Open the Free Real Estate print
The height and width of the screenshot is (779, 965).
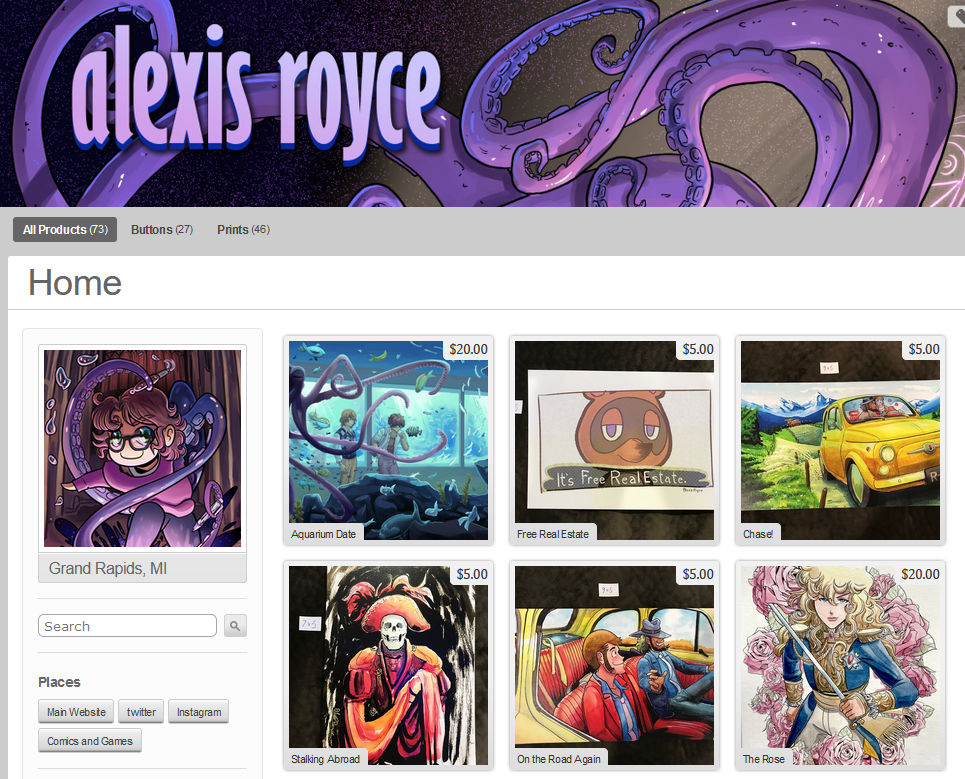[x=614, y=441]
